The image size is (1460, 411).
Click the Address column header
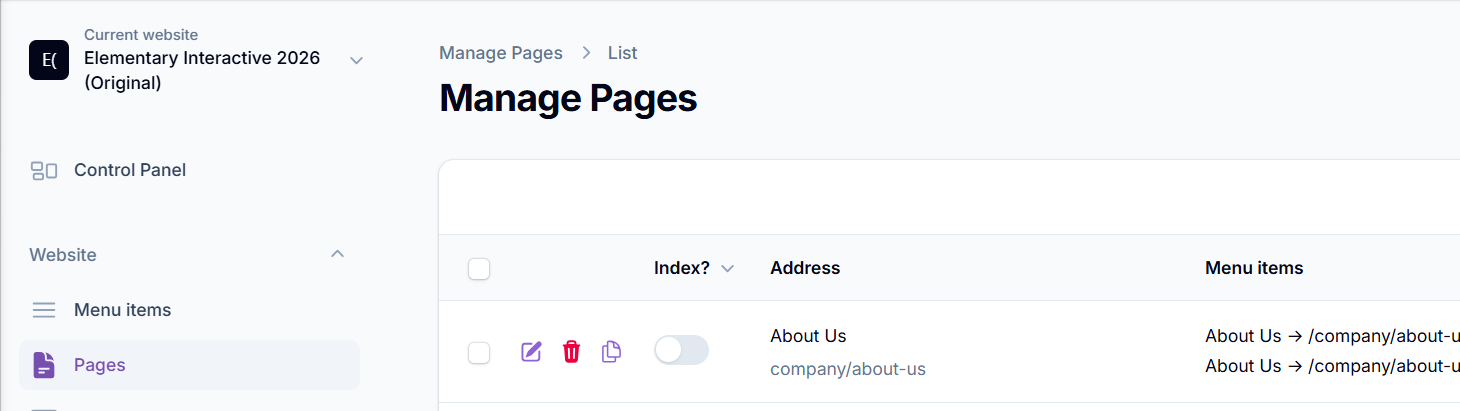pos(805,268)
